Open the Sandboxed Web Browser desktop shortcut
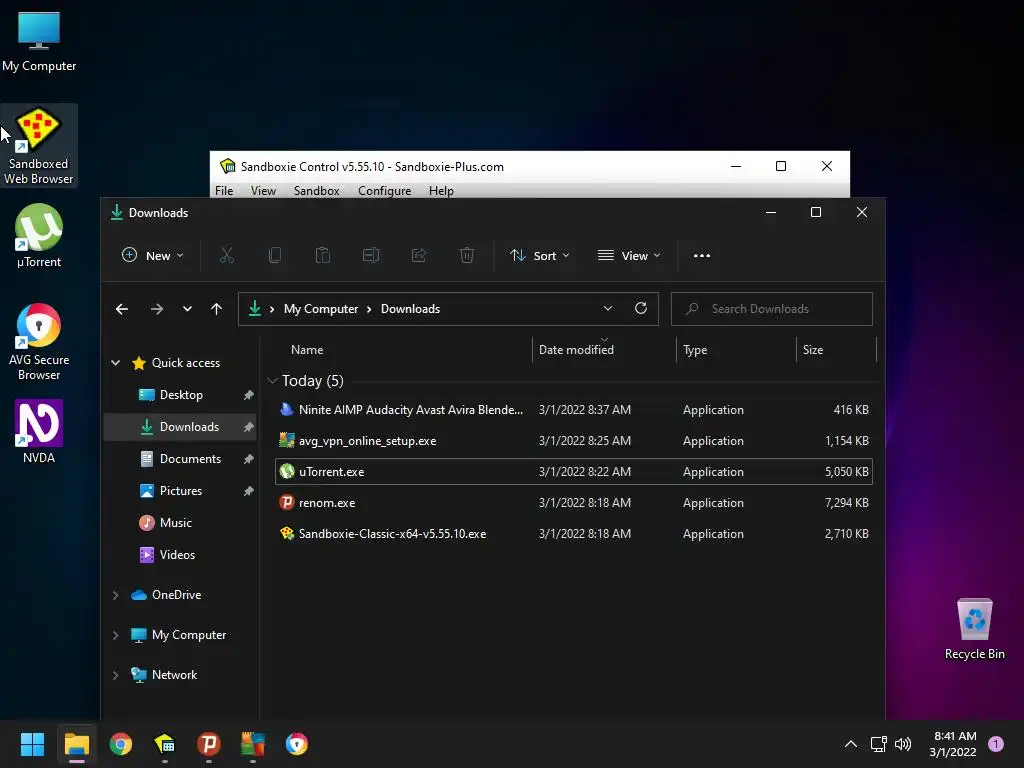Screen dimensions: 1024x768 (x=39, y=146)
